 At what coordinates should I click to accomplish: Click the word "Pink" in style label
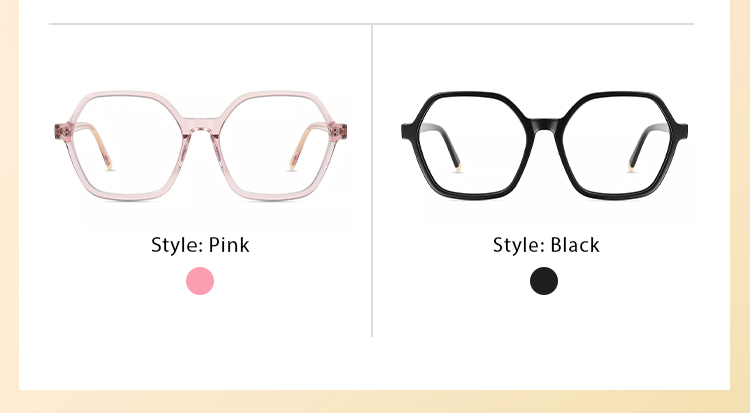tap(229, 245)
